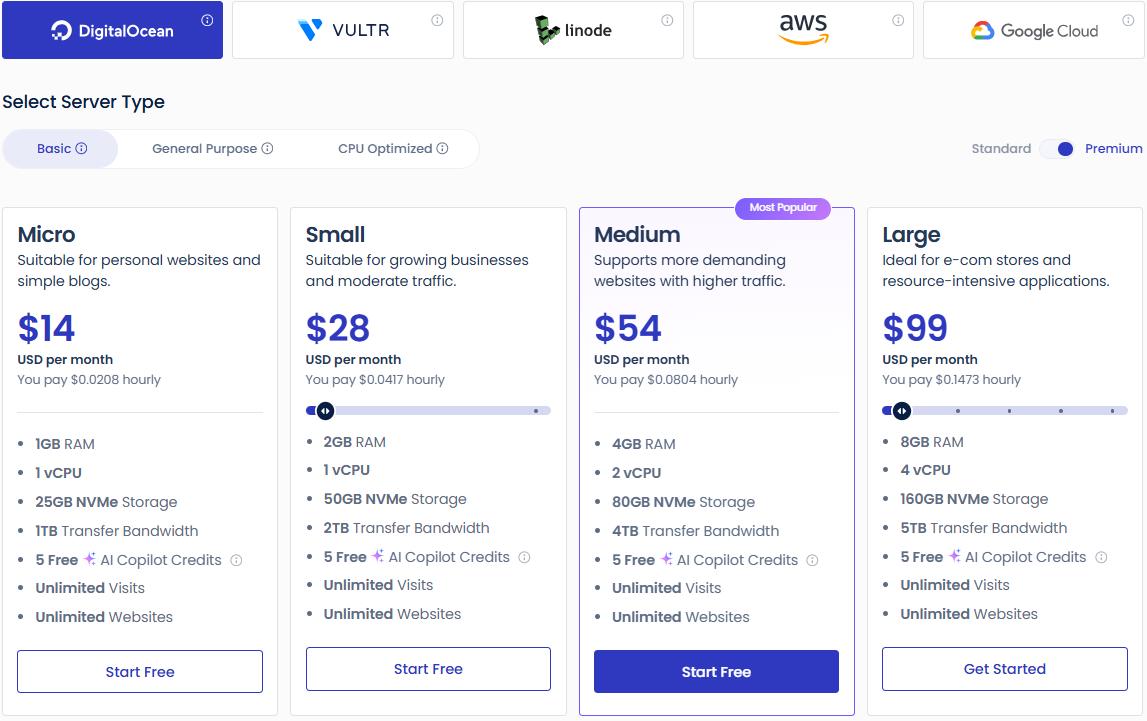Start Free on the Small plan
The image size is (1147, 721).
point(428,669)
